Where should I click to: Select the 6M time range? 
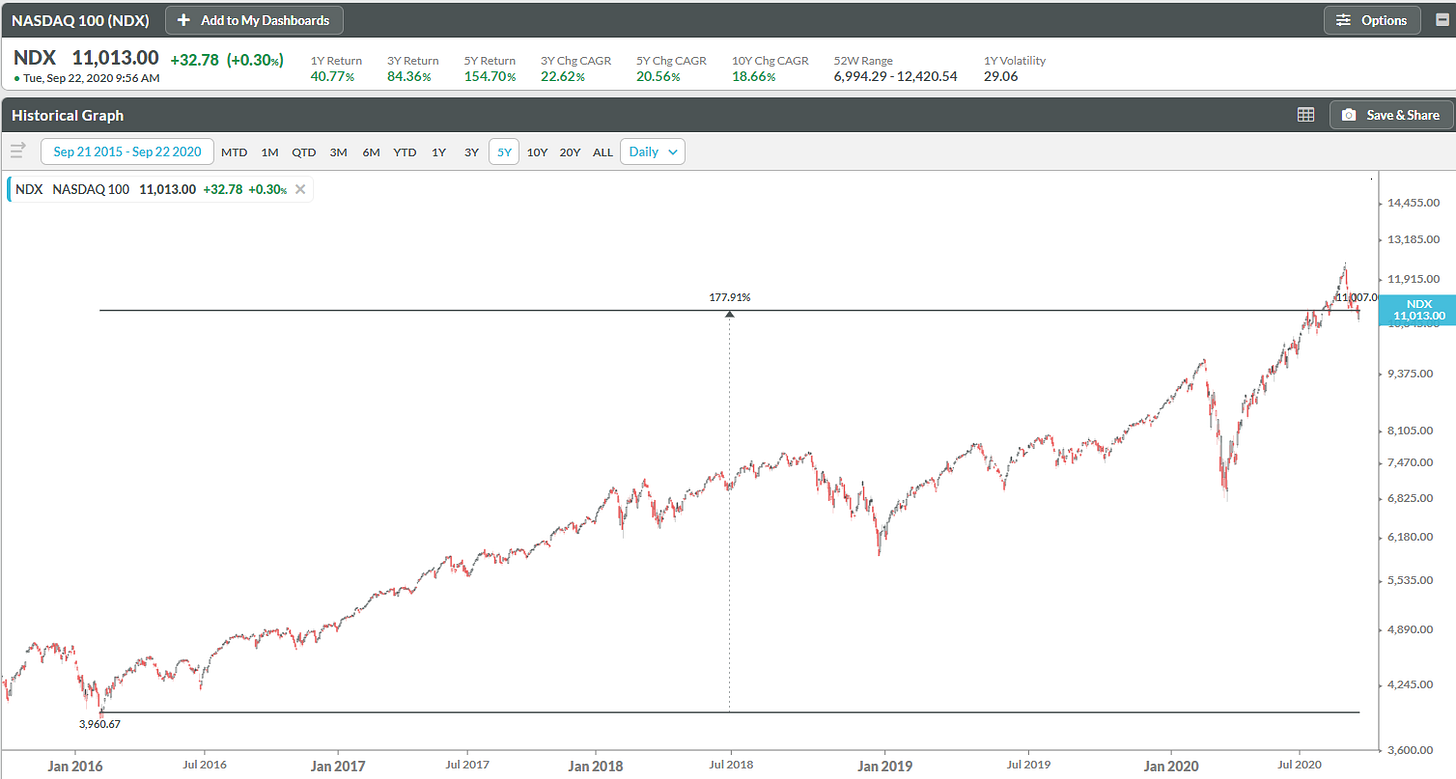(x=371, y=152)
